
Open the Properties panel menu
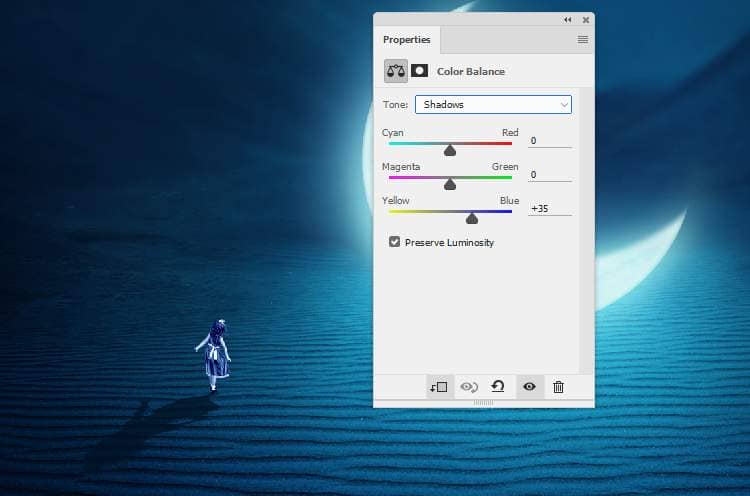click(x=583, y=40)
